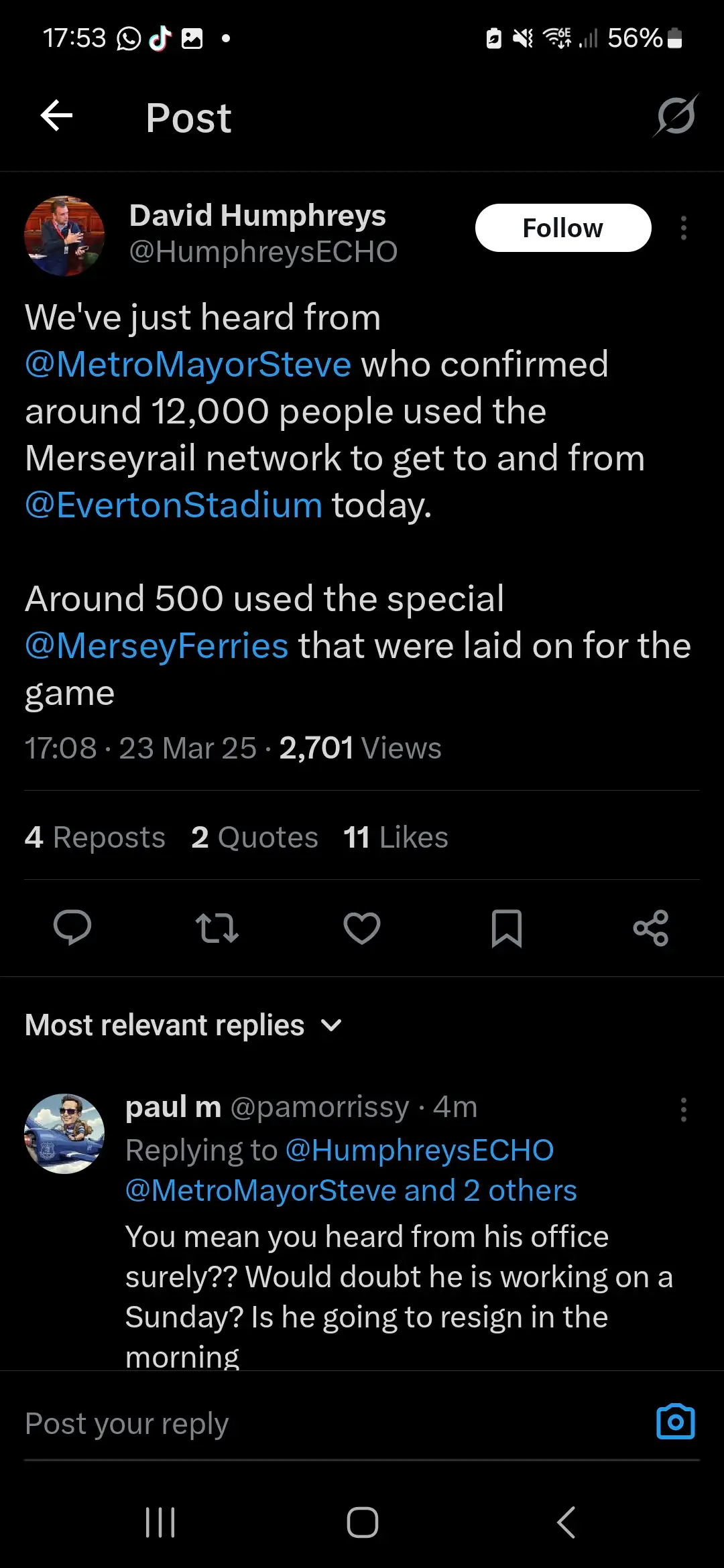Open the Grok icon at top right
The height and width of the screenshot is (1568, 724).
click(676, 116)
